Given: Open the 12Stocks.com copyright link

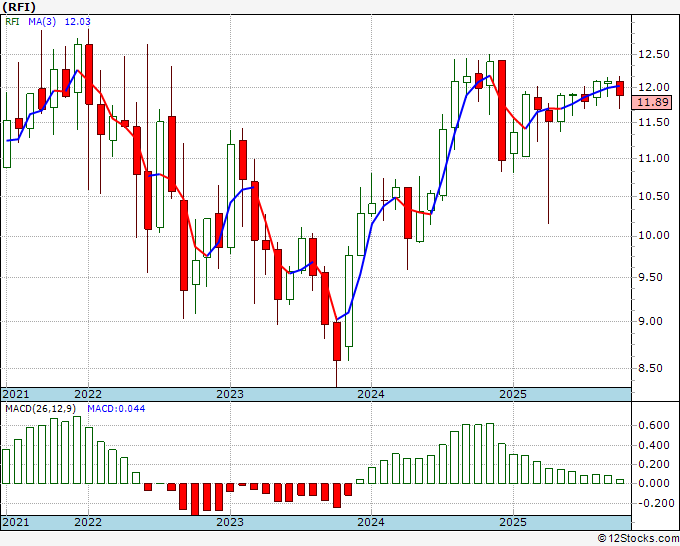Looking at the screenshot, I should pyautogui.click(x=638, y=539).
